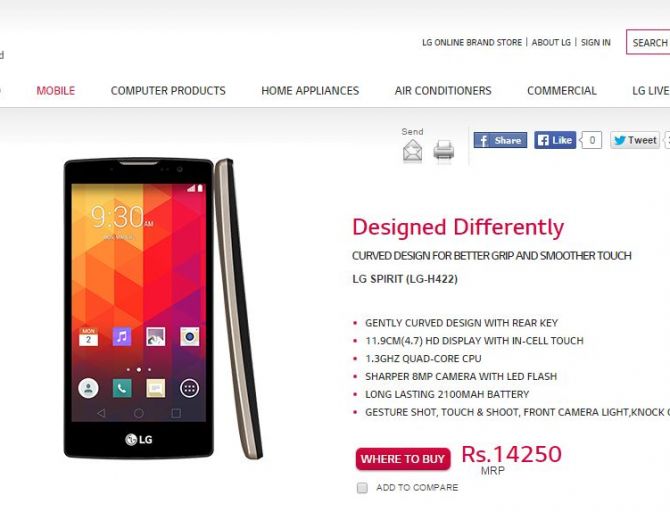Share the page via Facebook Share button

[500, 140]
